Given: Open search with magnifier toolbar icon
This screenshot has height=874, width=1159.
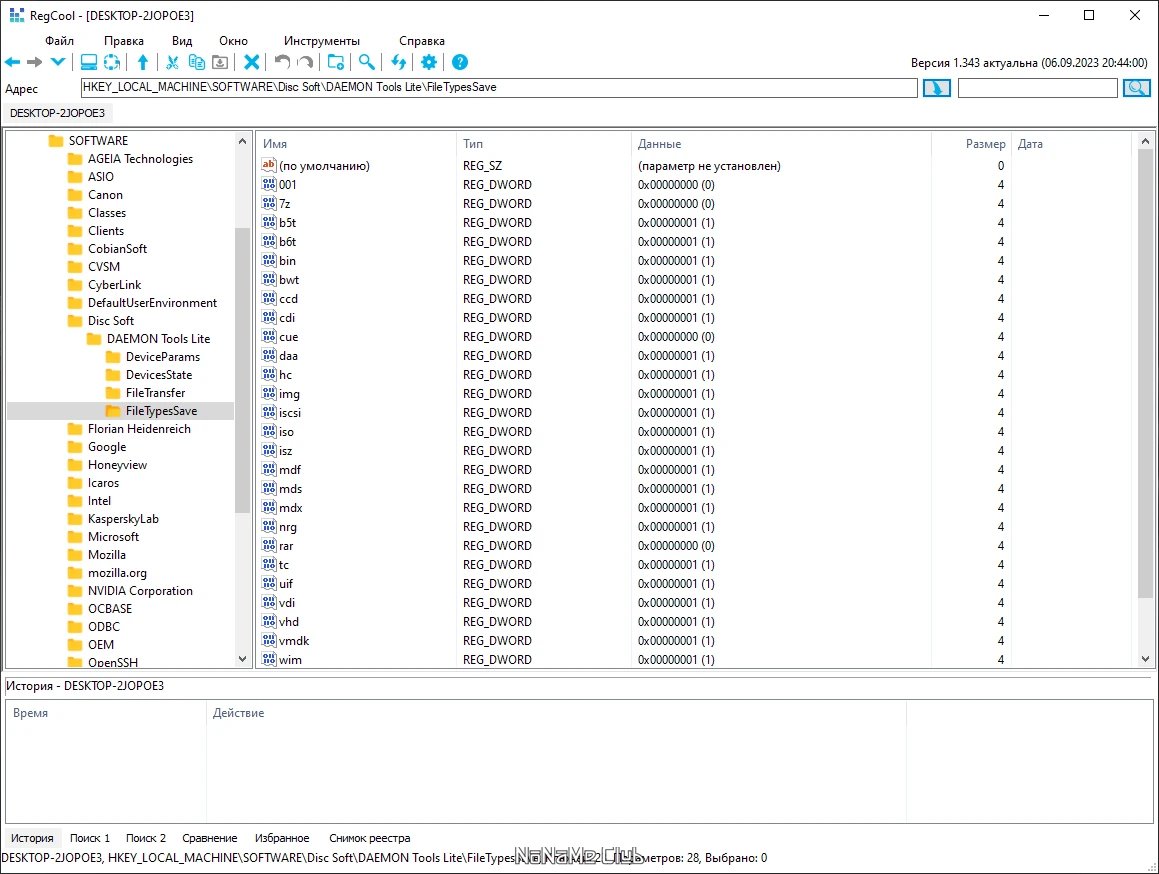Looking at the screenshot, I should click(x=367, y=62).
